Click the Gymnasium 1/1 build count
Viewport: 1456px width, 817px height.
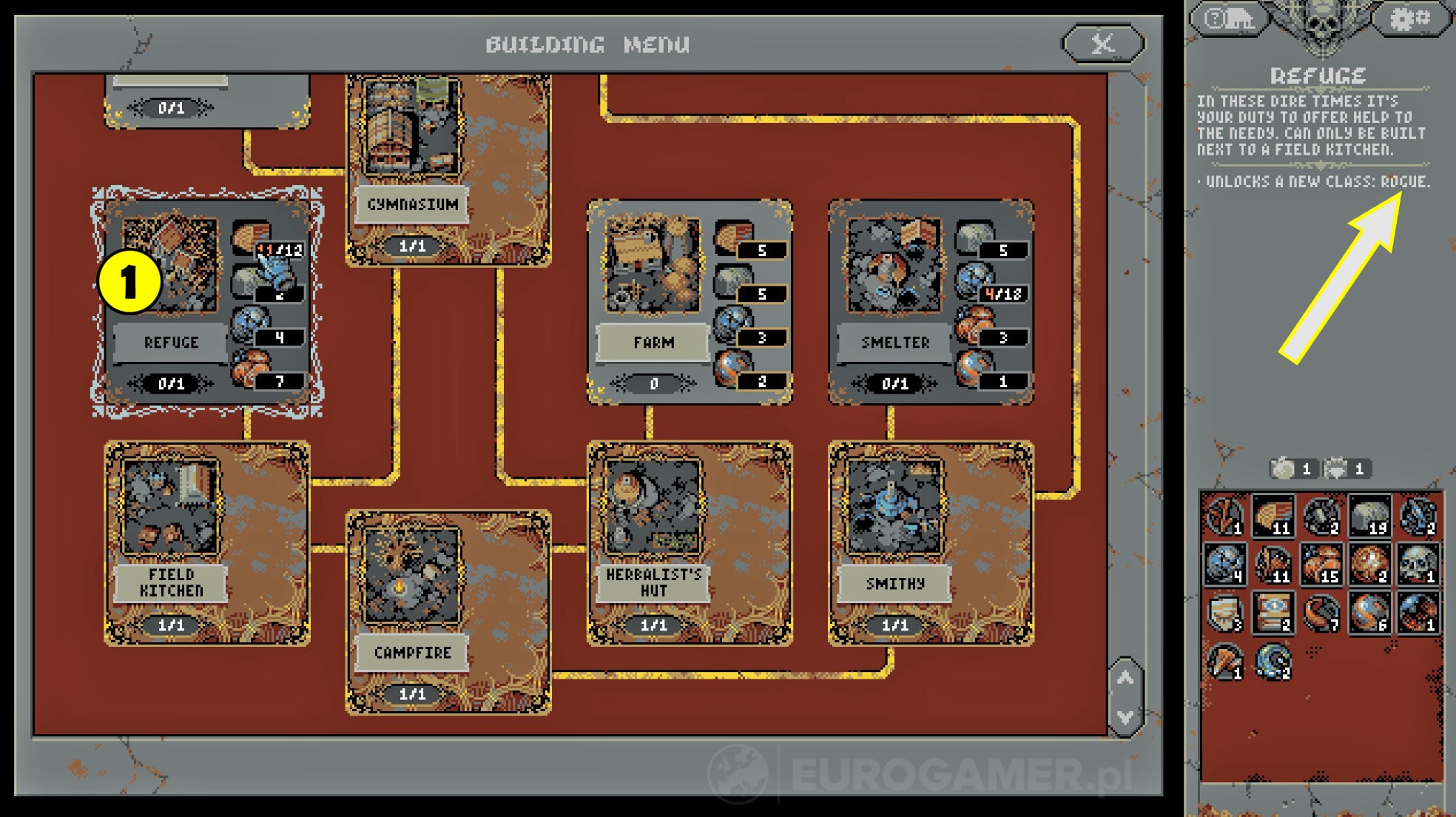tap(412, 246)
